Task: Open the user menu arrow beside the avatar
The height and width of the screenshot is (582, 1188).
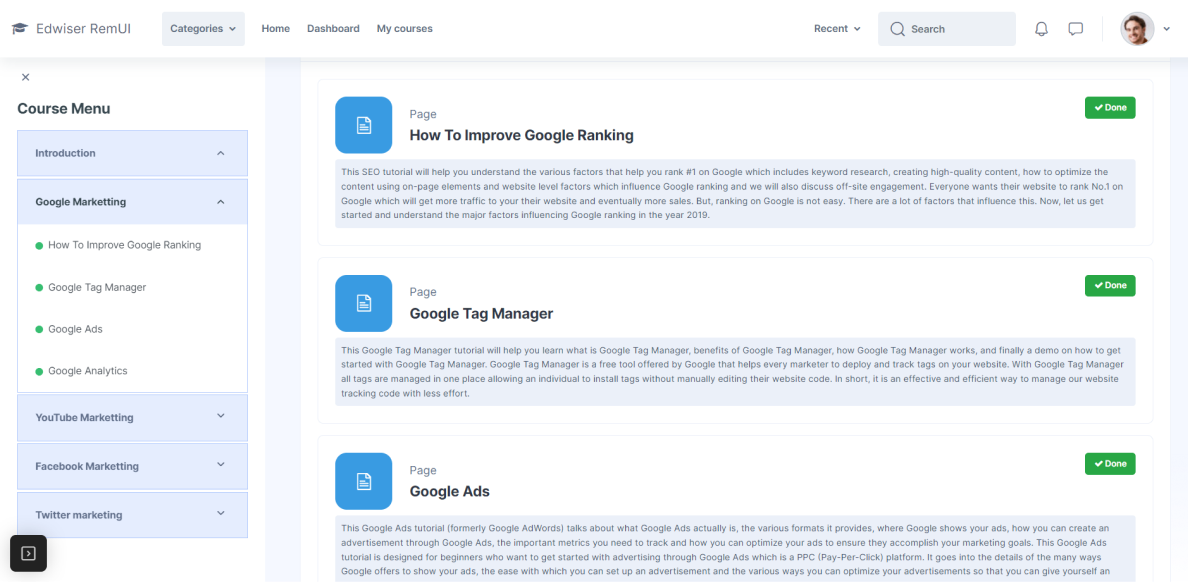Action: [x=1167, y=30]
